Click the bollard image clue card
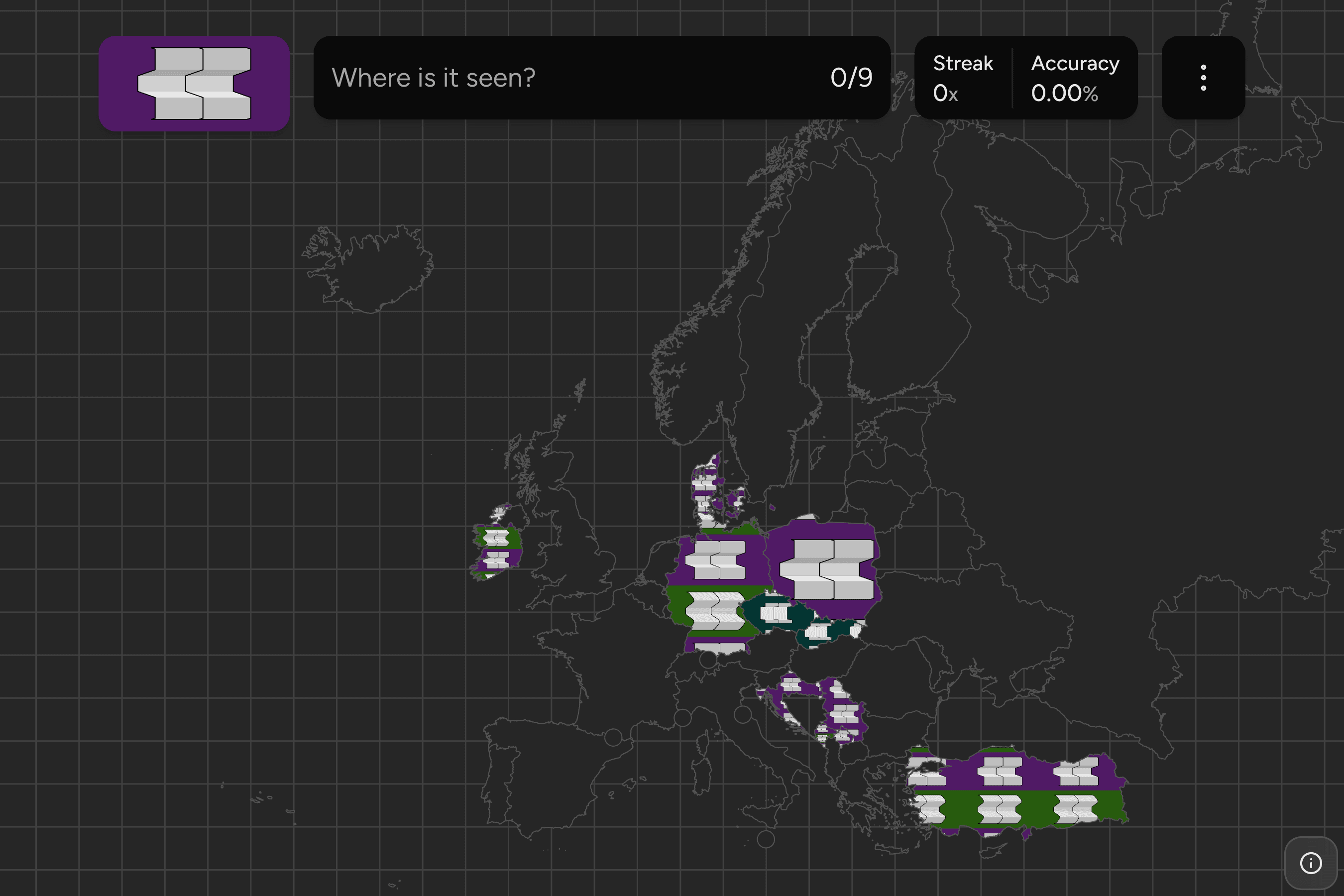Image resolution: width=1344 pixels, height=896 pixels. click(194, 84)
